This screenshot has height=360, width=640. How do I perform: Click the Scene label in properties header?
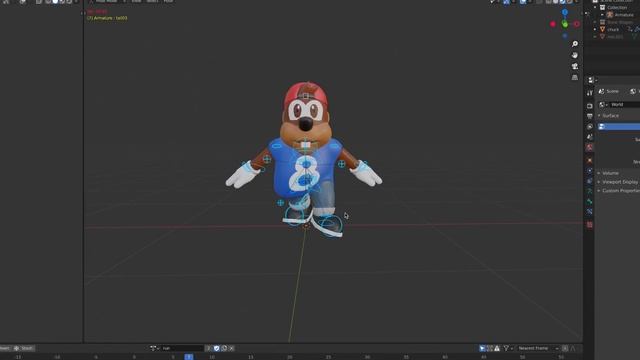[613, 91]
